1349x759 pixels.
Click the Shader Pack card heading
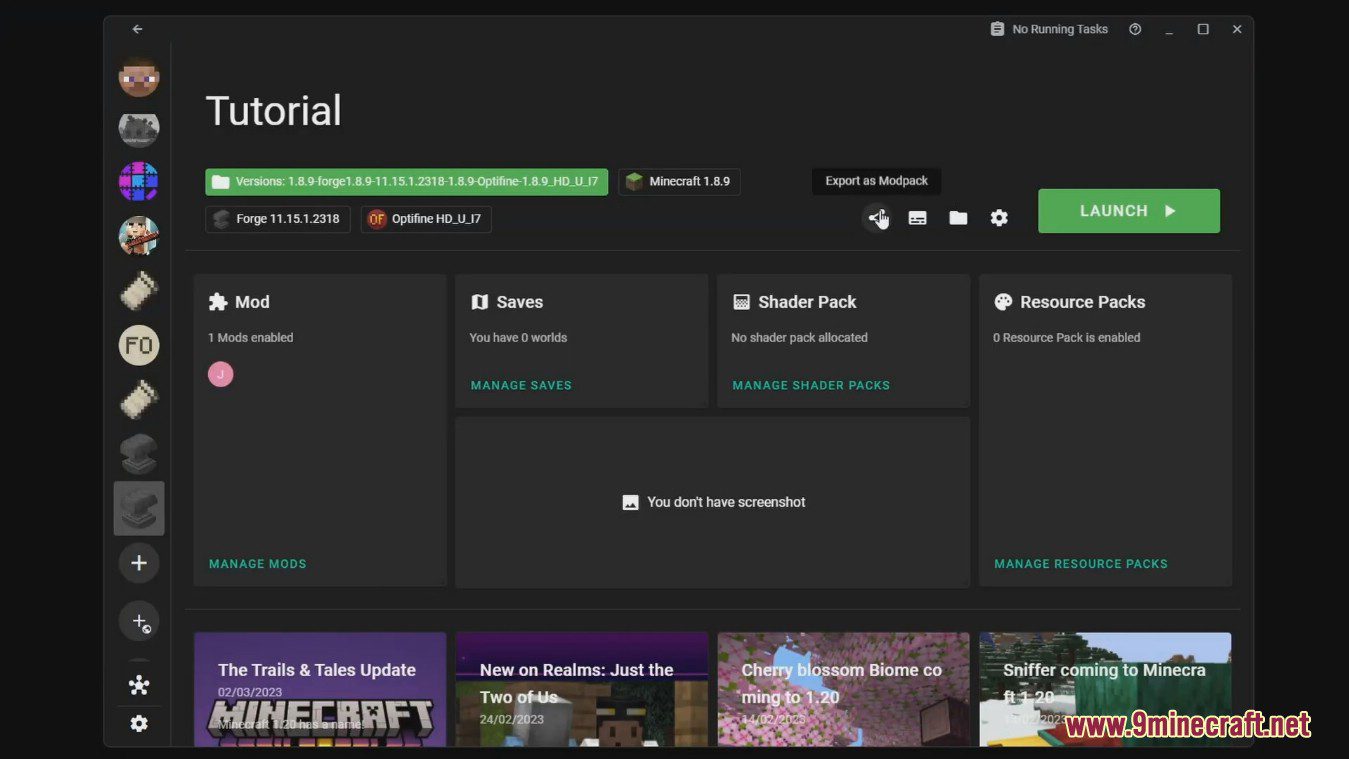(795, 302)
